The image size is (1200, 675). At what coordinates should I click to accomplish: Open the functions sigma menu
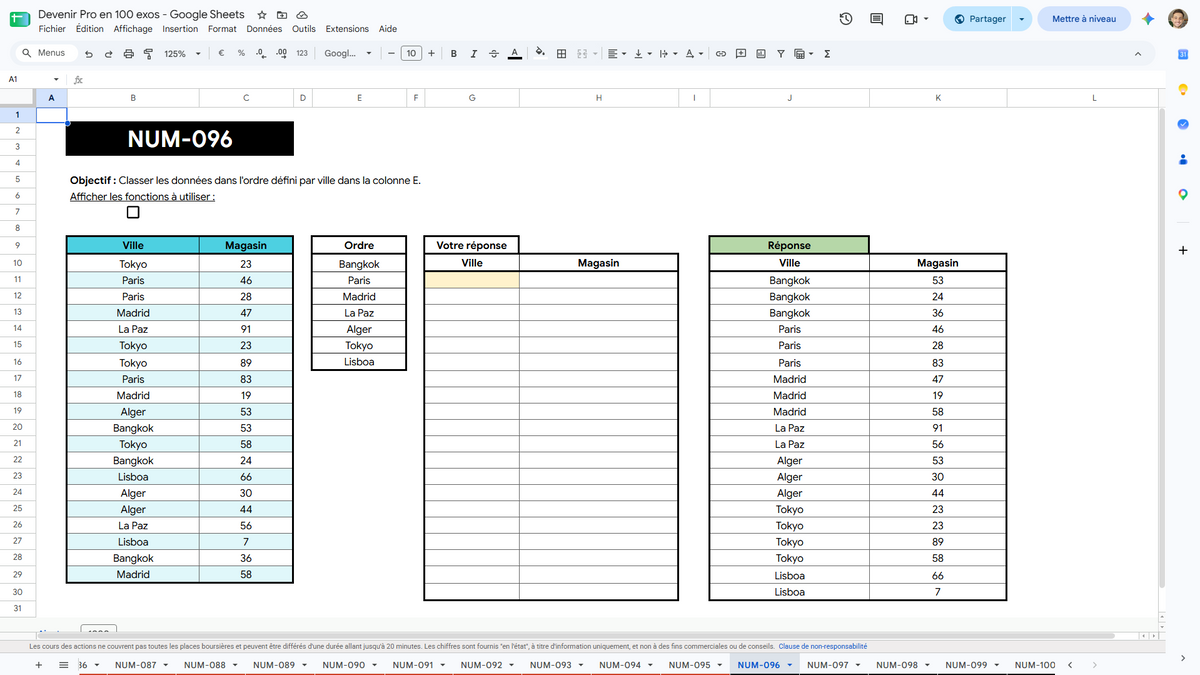coord(827,54)
